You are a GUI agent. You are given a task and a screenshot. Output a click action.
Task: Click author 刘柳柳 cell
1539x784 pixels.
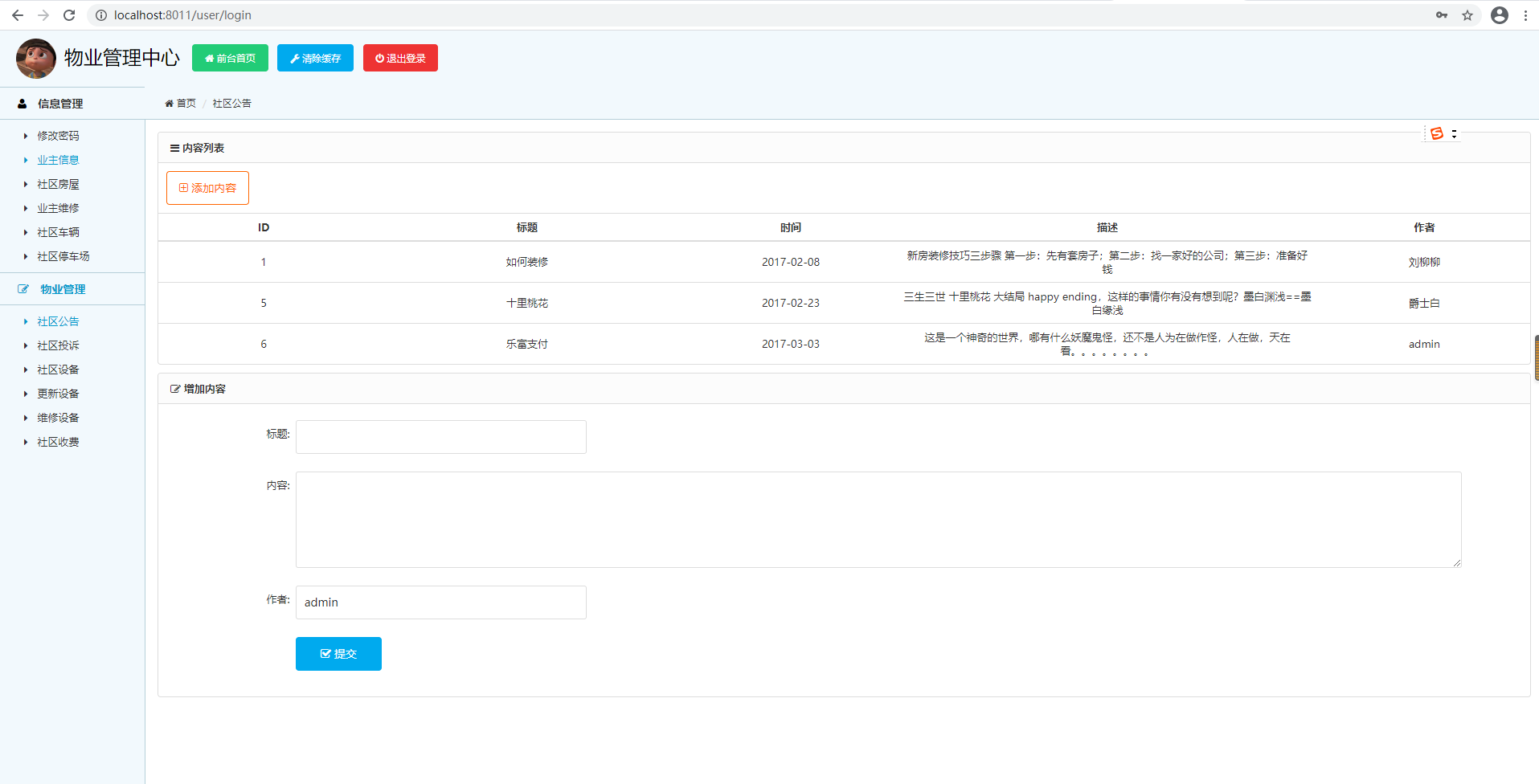pyautogui.click(x=1424, y=262)
